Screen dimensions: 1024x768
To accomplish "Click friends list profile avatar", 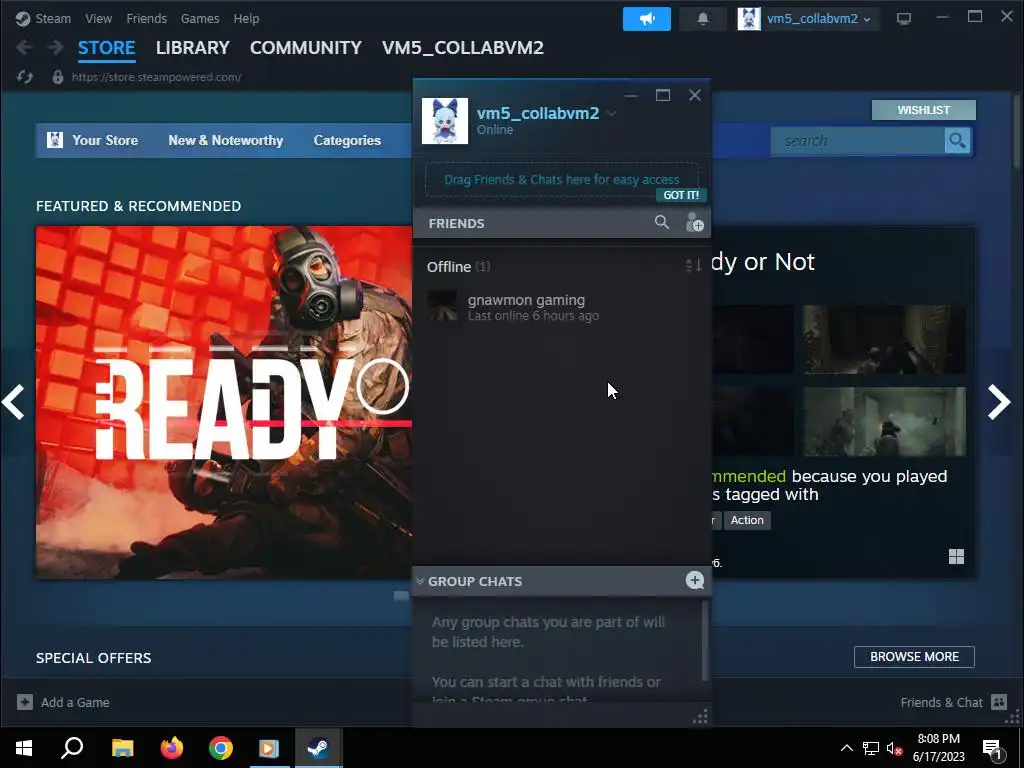I will tap(445, 121).
